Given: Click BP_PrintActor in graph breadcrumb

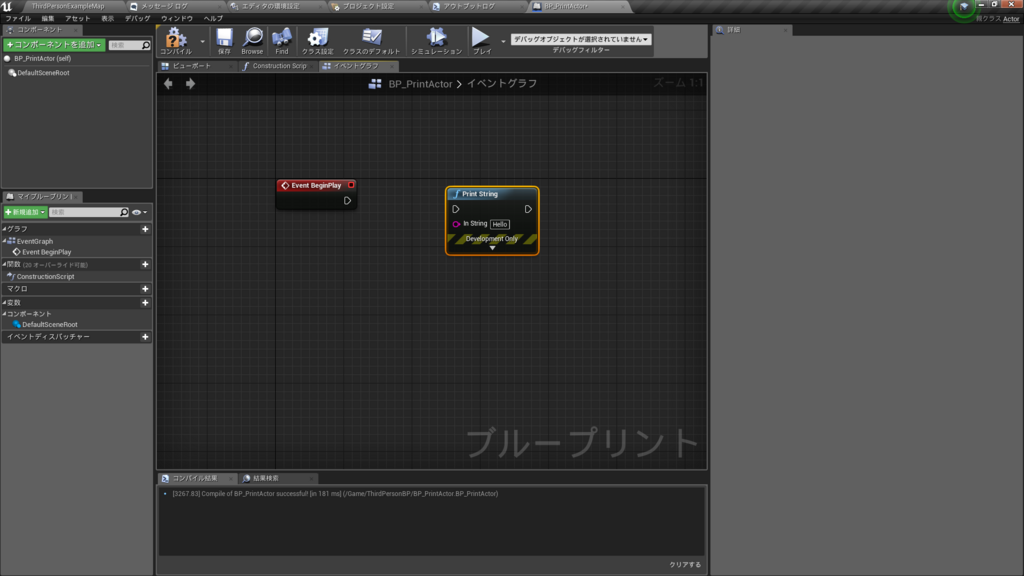Looking at the screenshot, I should click(420, 84).
